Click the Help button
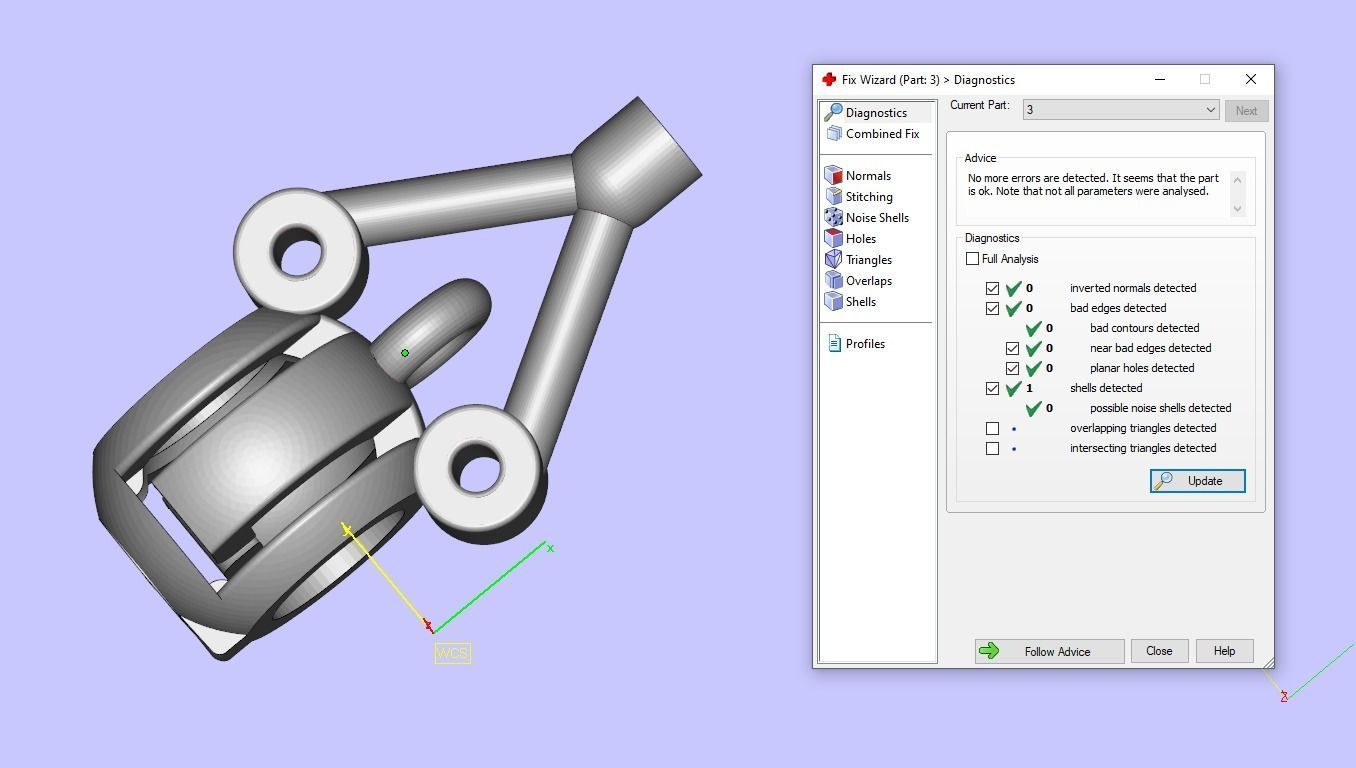 click(1224, 651)
